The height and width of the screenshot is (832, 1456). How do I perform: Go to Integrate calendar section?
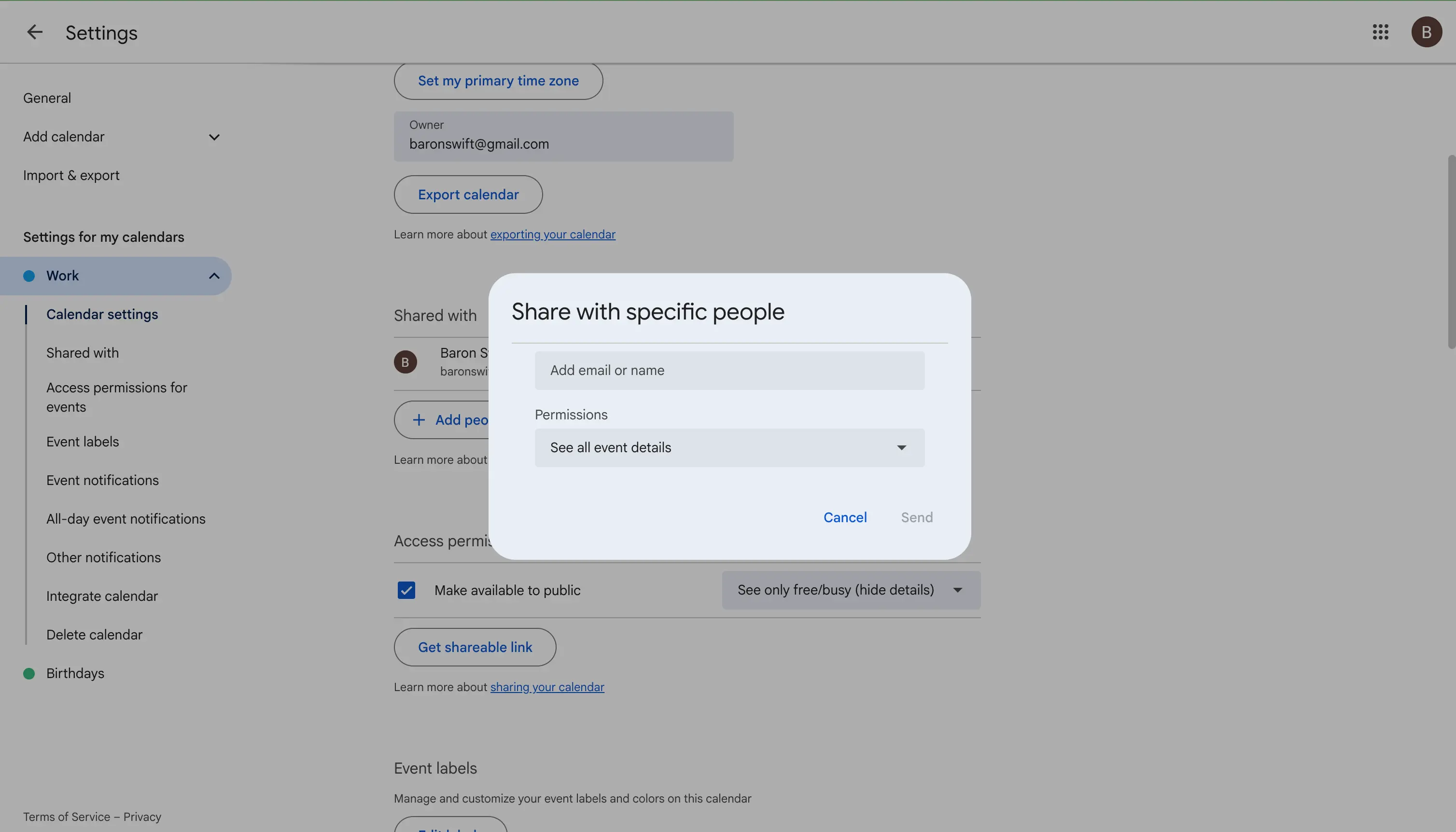[102, 596]
